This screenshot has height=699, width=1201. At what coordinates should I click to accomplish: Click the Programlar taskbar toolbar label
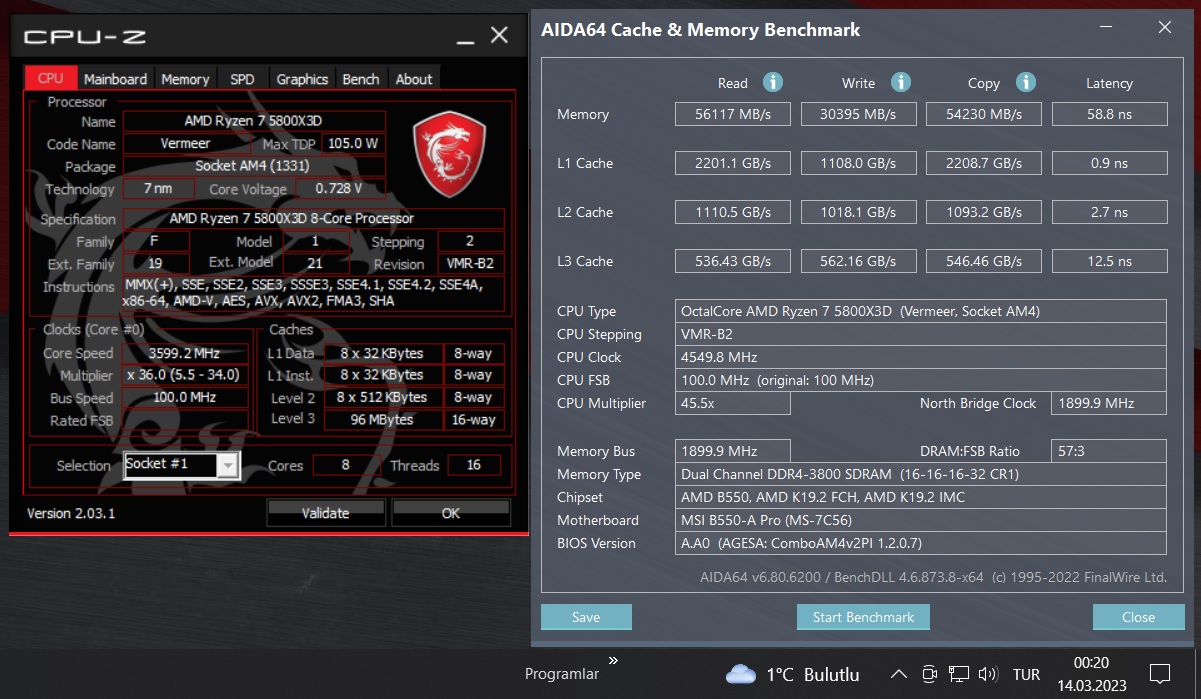pyautogui.click(x=562, y=674)
